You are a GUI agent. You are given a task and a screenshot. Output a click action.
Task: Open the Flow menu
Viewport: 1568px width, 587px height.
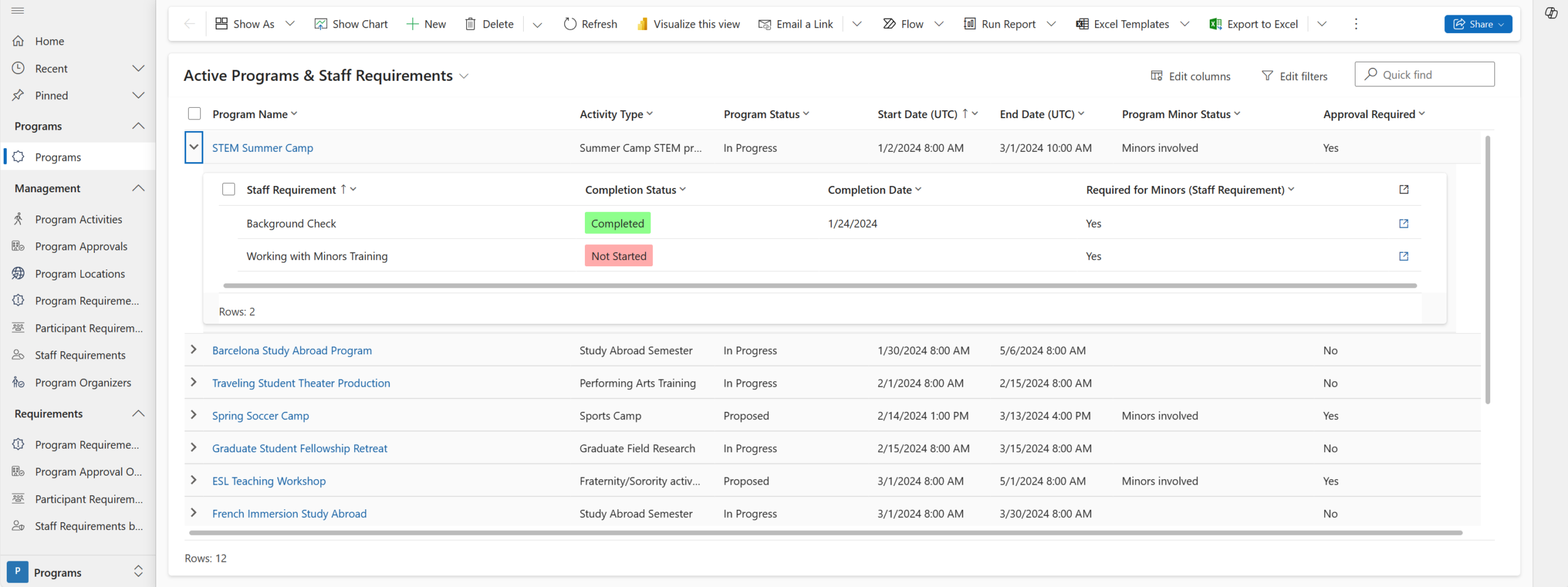coord(913,24)
